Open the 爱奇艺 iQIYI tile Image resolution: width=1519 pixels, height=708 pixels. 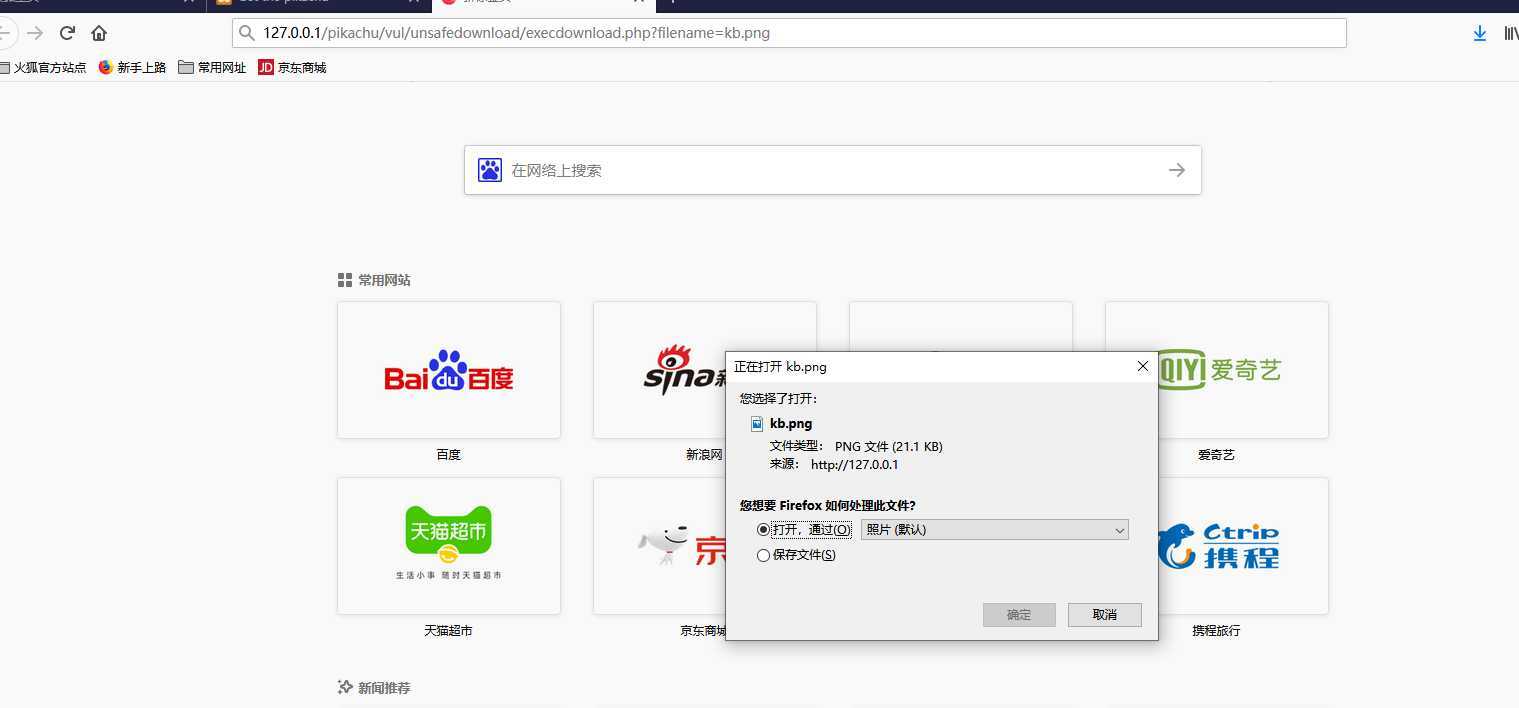[1242, 370]
